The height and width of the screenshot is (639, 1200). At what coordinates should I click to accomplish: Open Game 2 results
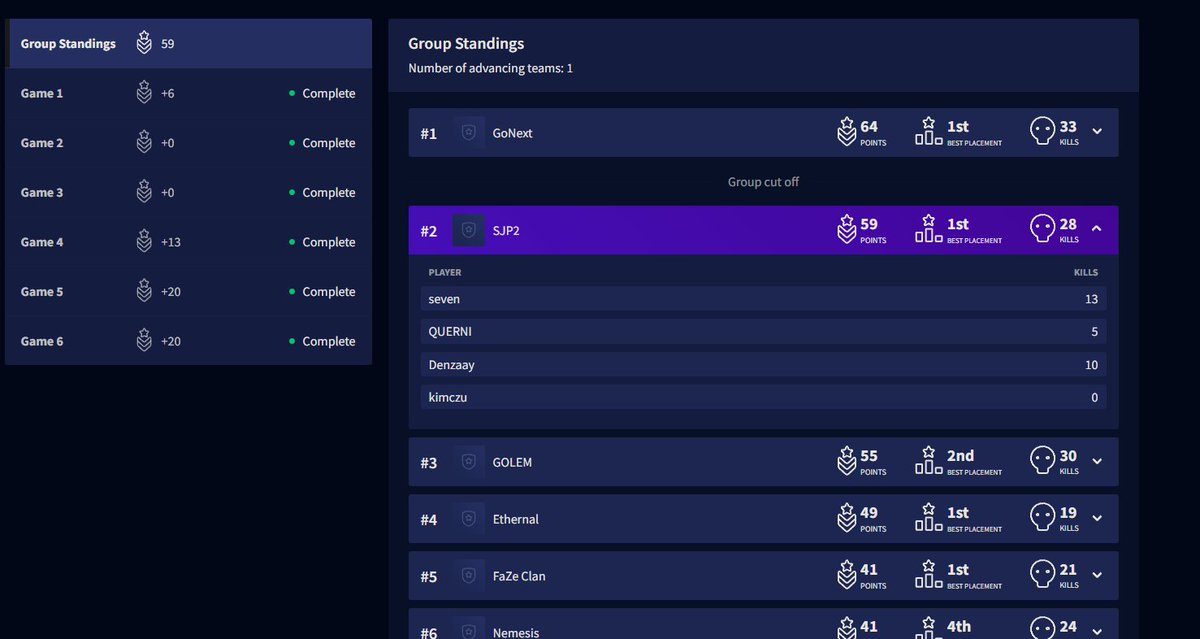tap(189, 143)
